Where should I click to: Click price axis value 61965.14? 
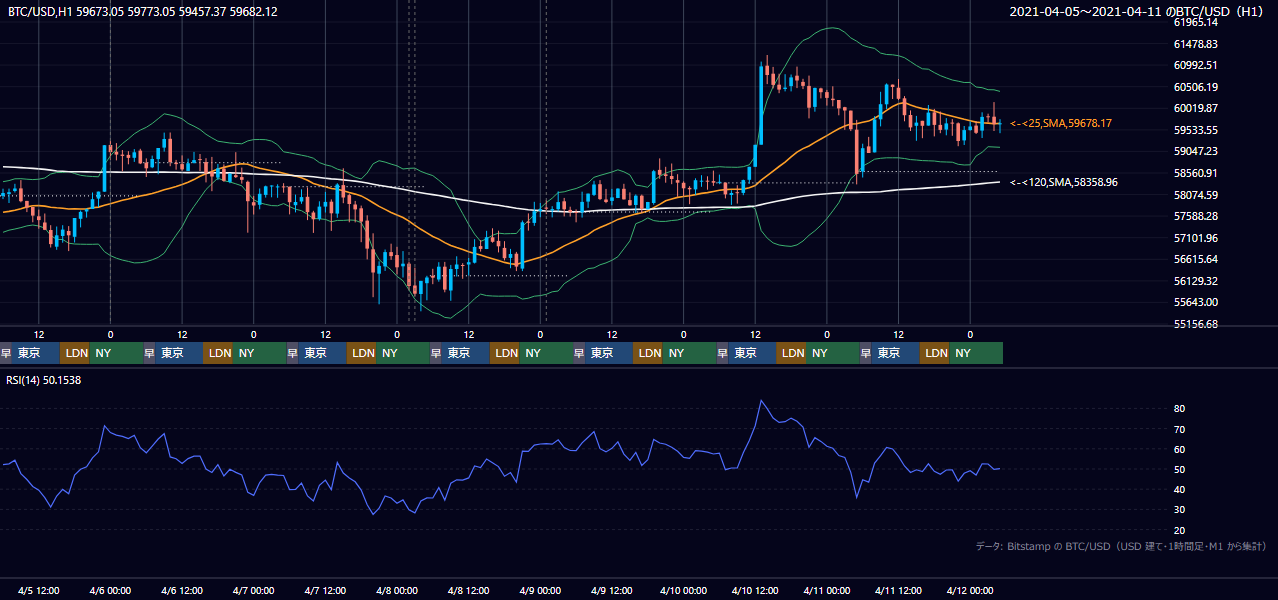coord(1195,22)
